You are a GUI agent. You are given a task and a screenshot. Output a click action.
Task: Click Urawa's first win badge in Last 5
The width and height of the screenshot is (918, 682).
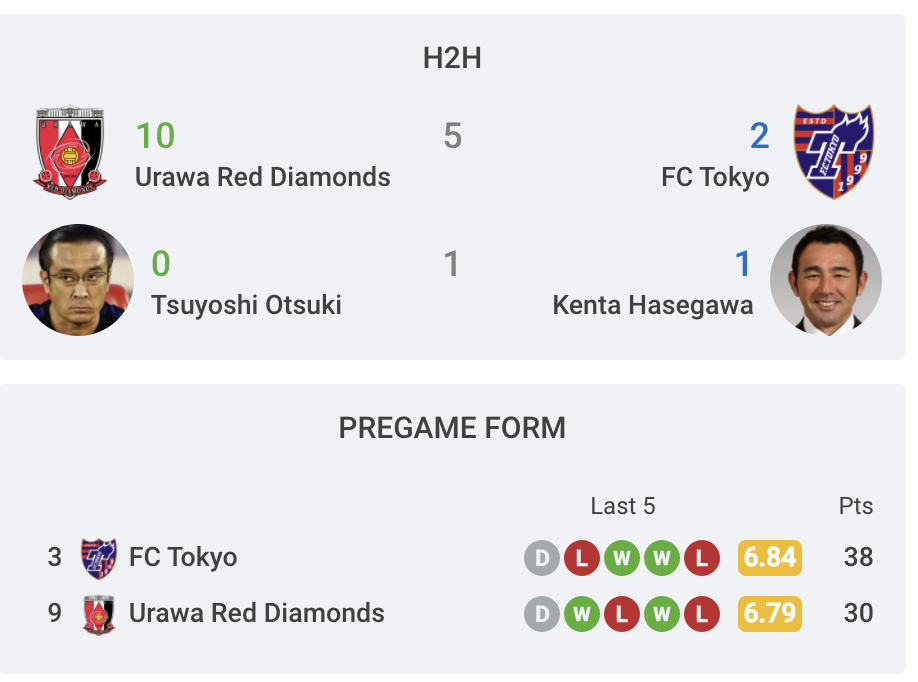coord(580,614)
